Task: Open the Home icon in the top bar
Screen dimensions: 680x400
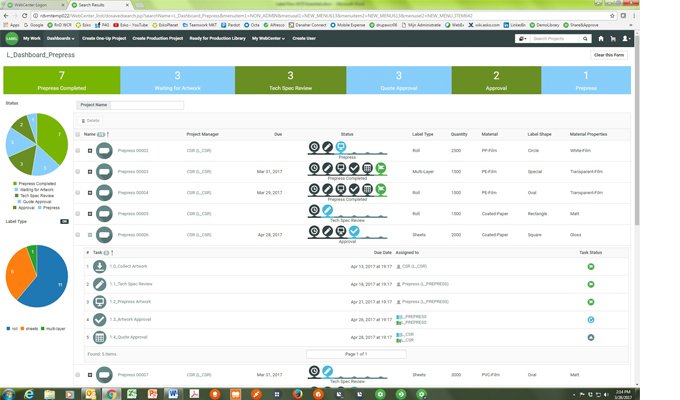Action: click(x=601, y=39)
